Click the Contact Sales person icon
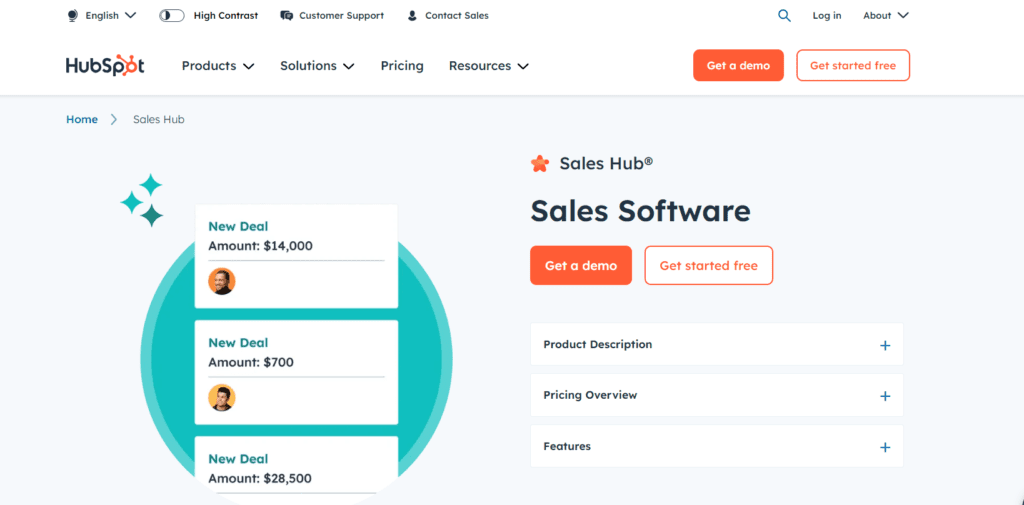This screenshot has height=505, width=1024. [413, 16]
